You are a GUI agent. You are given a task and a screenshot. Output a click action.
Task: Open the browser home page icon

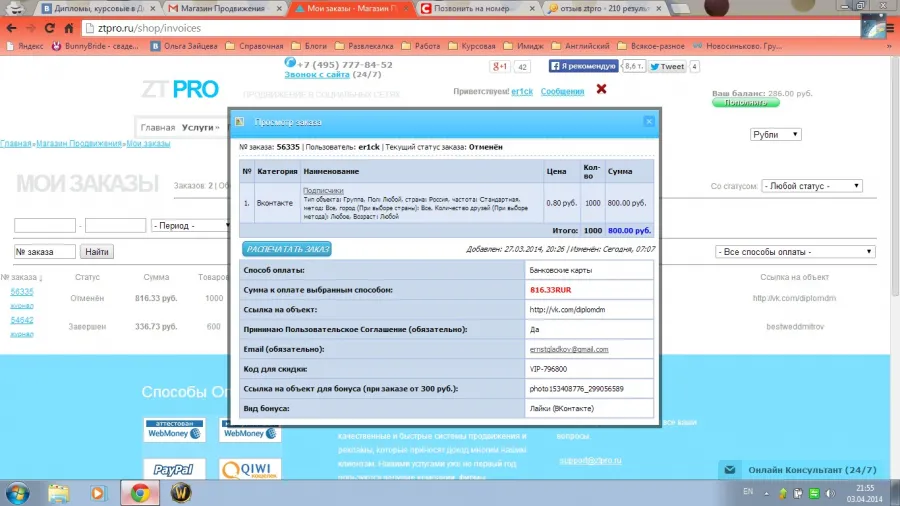pyautogui.click(x=68, y=28)
